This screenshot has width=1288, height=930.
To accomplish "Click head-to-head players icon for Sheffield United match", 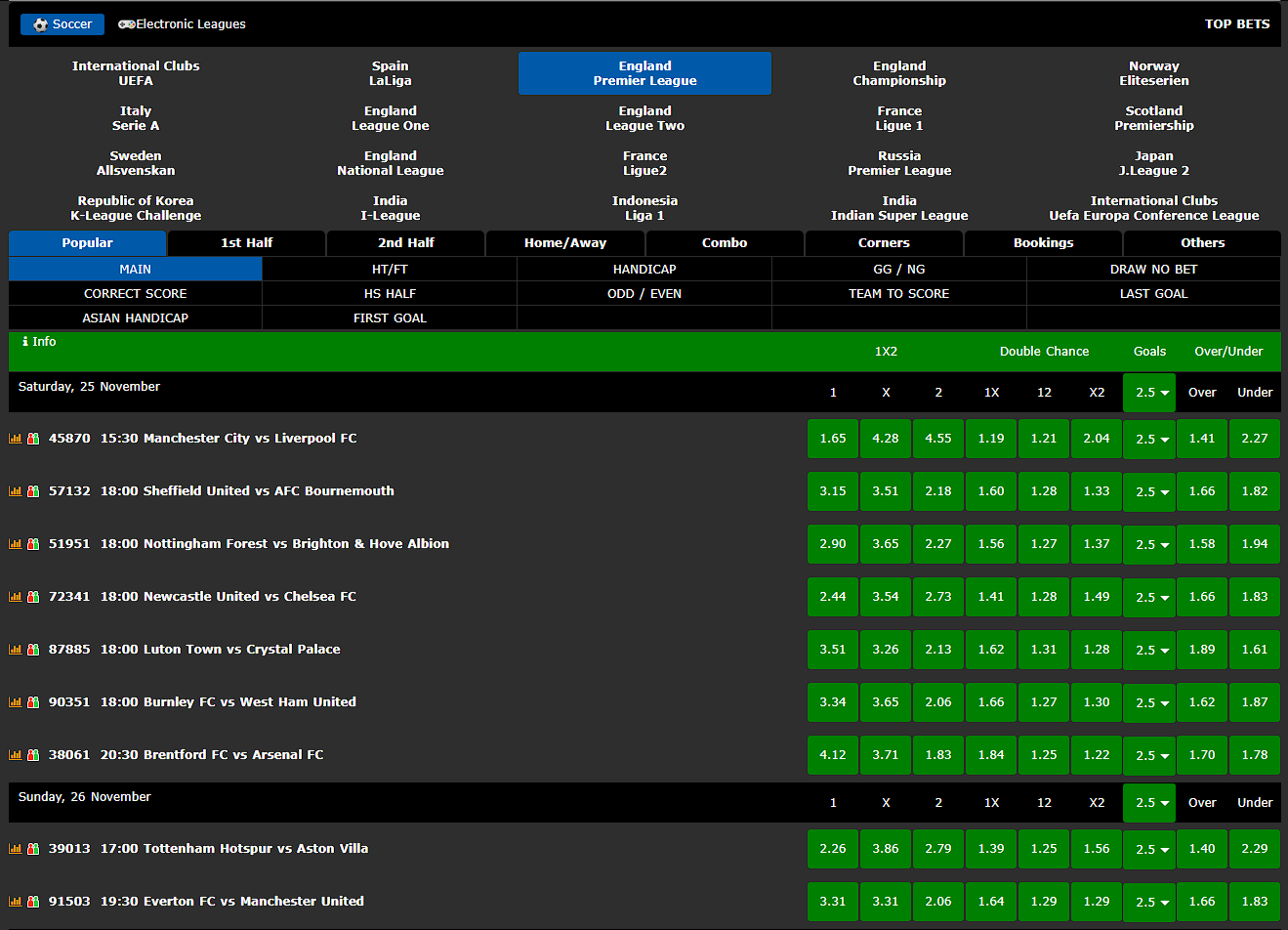I will click(33, 491).
